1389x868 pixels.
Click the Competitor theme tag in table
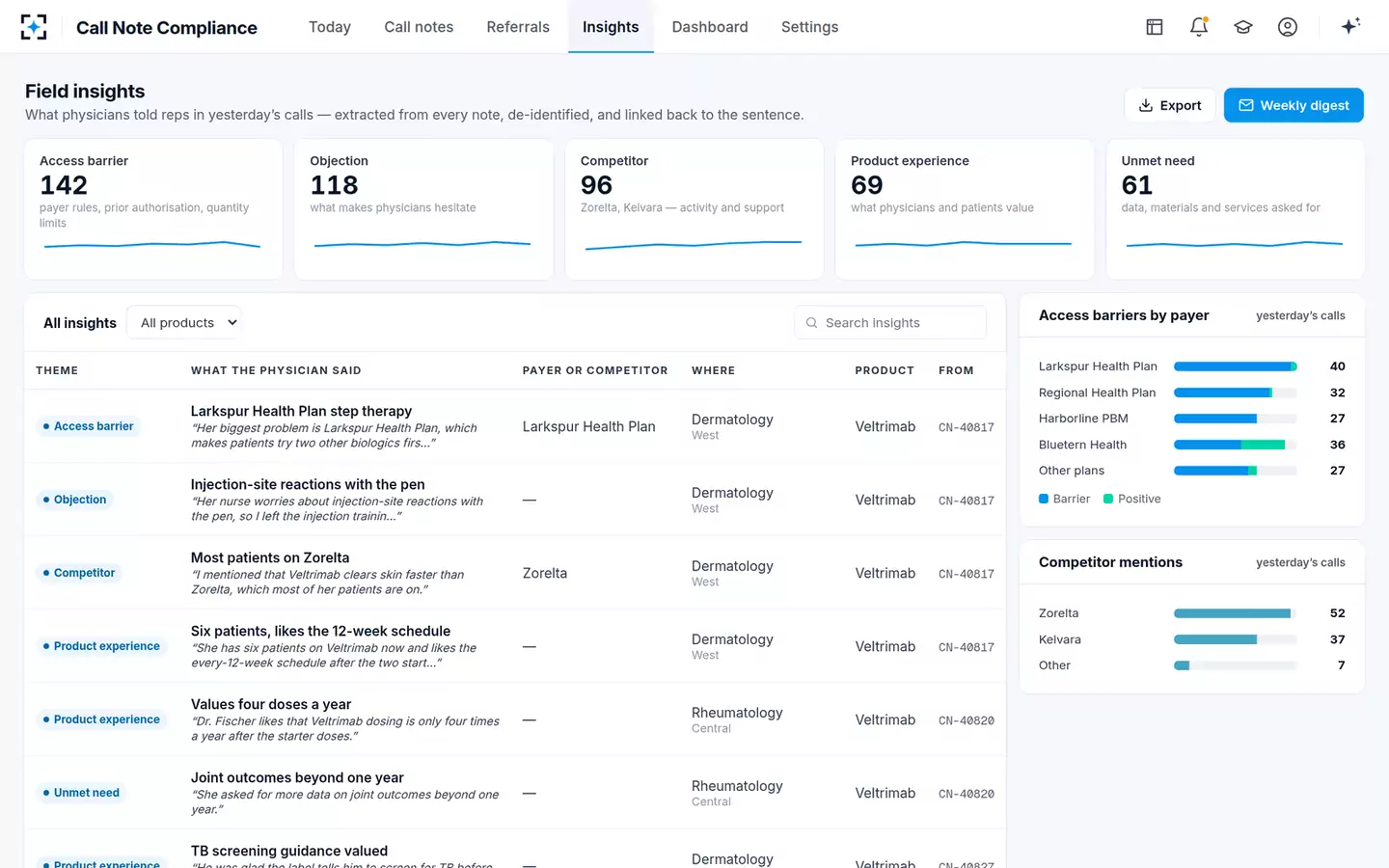coord(79,573)
